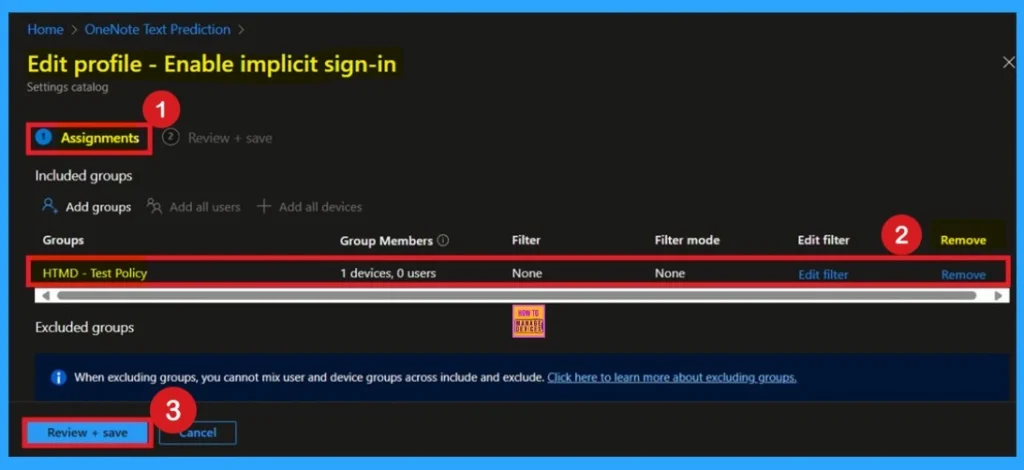Screen dimensions: 1024x470
Task: Select the Assignments step tab
Action: (x=89, y=138)
